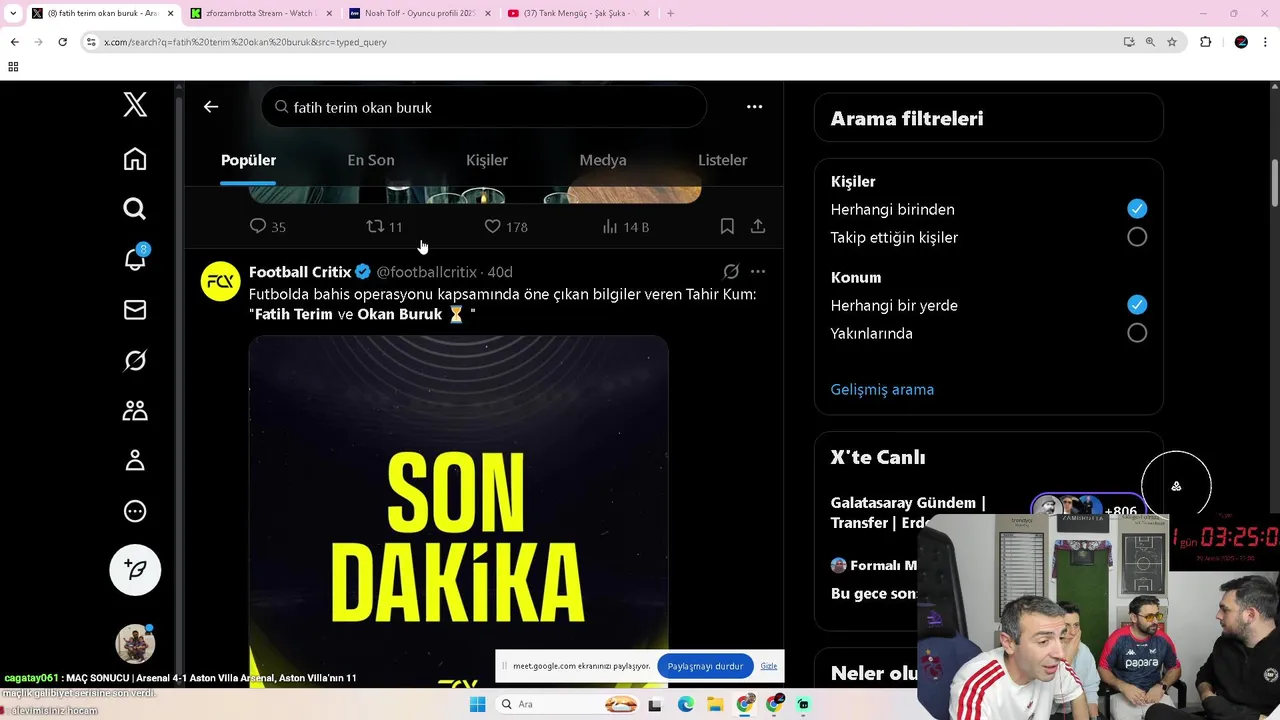Viewport: 1280px width, 720px height.
Task: Open tab search chevron dropdown
Action: [x=13, y=13]
